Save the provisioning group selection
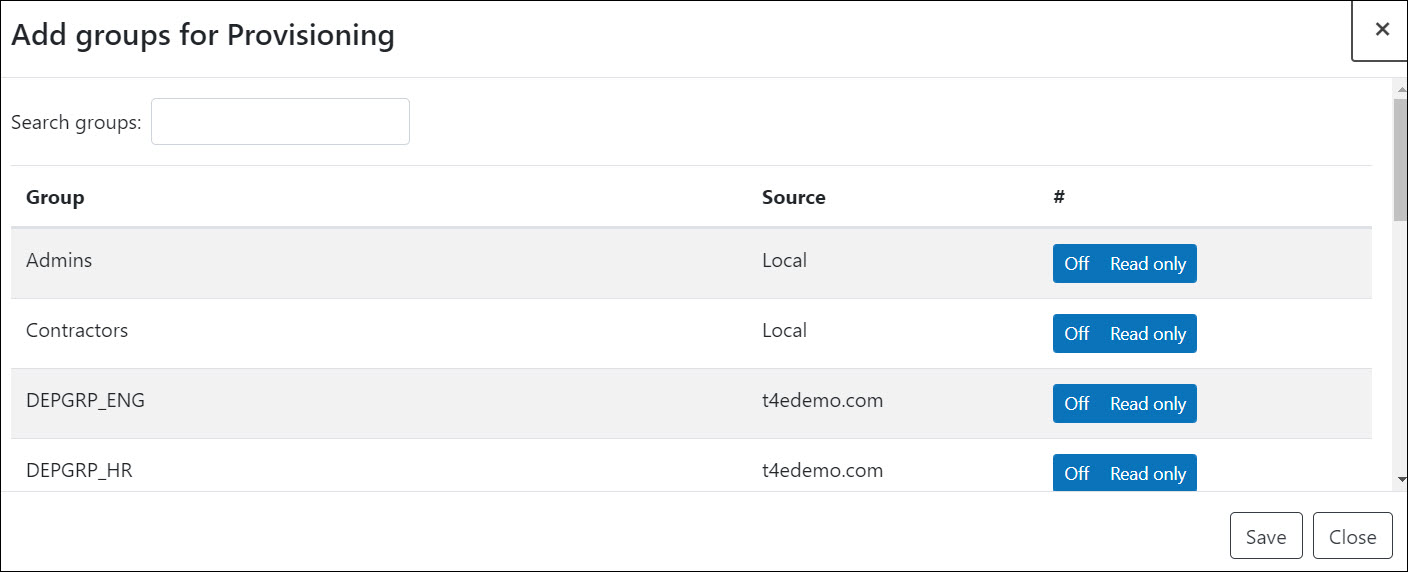 pos(1266,537)
